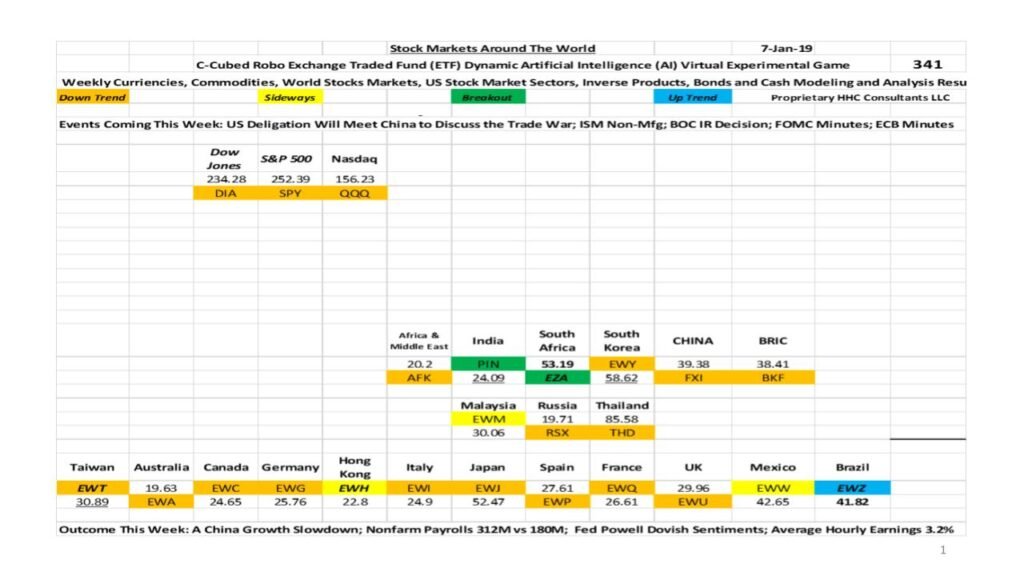Select the FXI ticker under CHINA
Image resolution: width=1024 pixels, height=576 pixels.
tap(692, 379)
